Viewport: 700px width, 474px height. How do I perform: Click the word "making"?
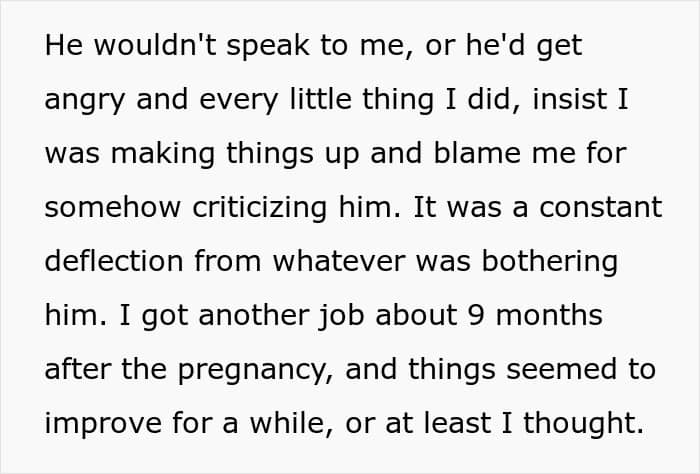click(162, 154)
